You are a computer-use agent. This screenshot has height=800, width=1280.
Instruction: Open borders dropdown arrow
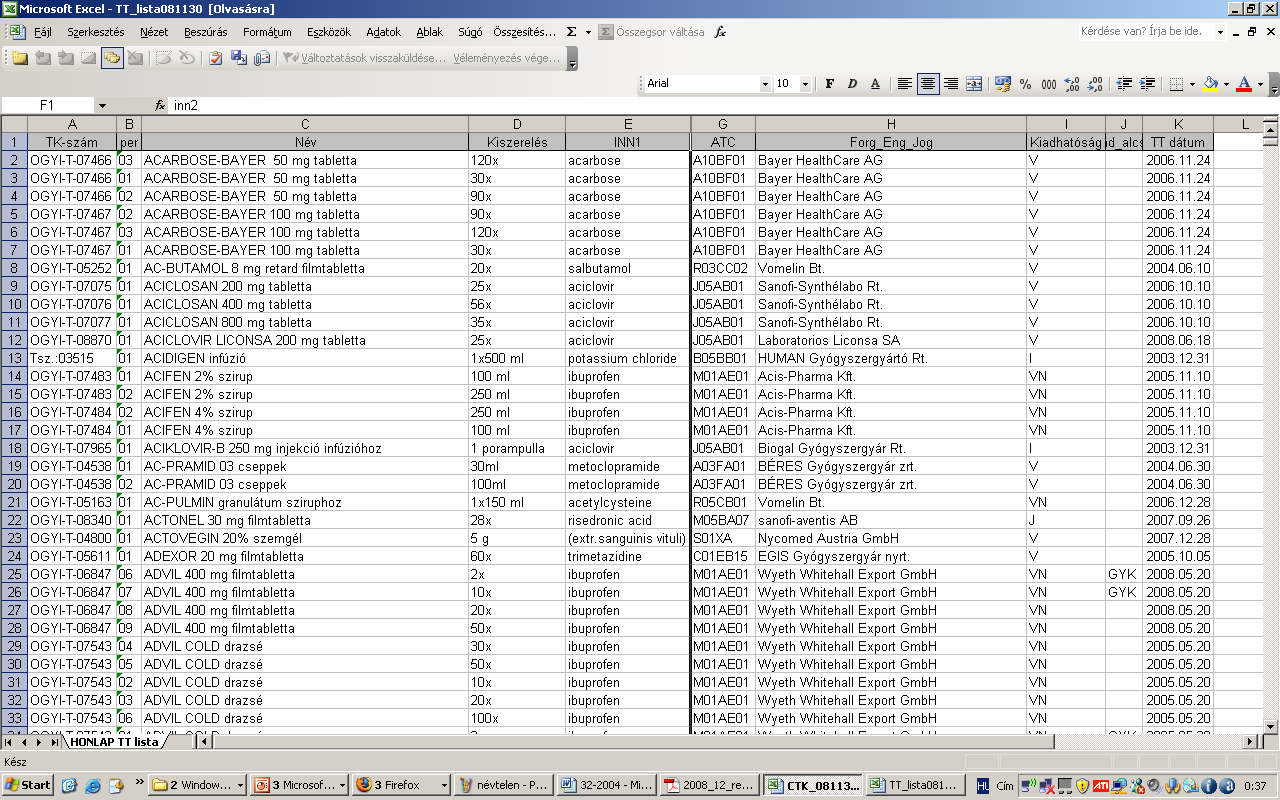click(1192, 84)
